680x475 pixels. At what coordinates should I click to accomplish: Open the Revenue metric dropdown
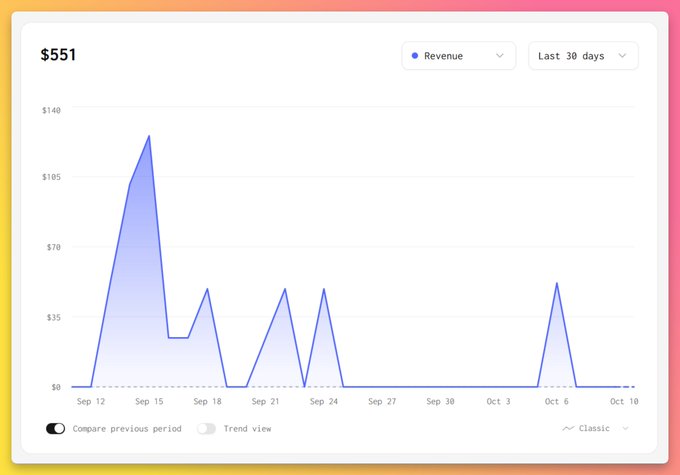coord(459,56)
